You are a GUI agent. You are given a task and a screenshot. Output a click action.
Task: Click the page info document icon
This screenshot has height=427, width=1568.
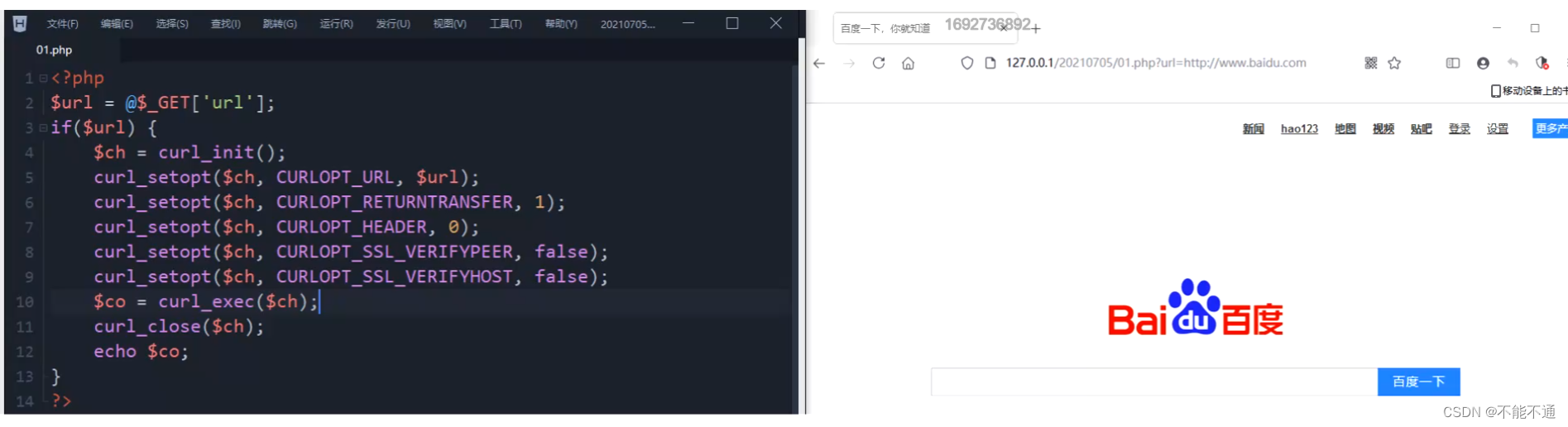(x=990, y=63)
